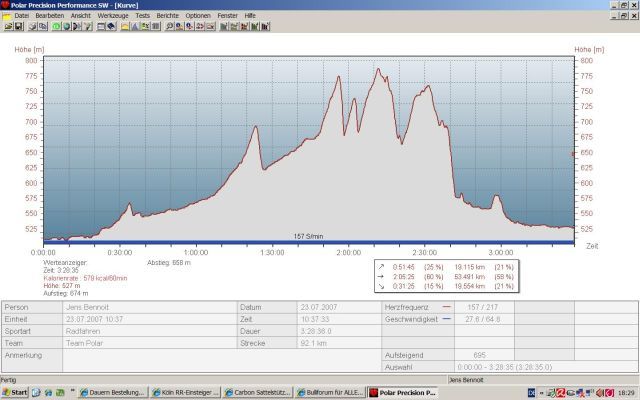Open the Datei menu
This screenshot has width=640, height=400.
21,16
